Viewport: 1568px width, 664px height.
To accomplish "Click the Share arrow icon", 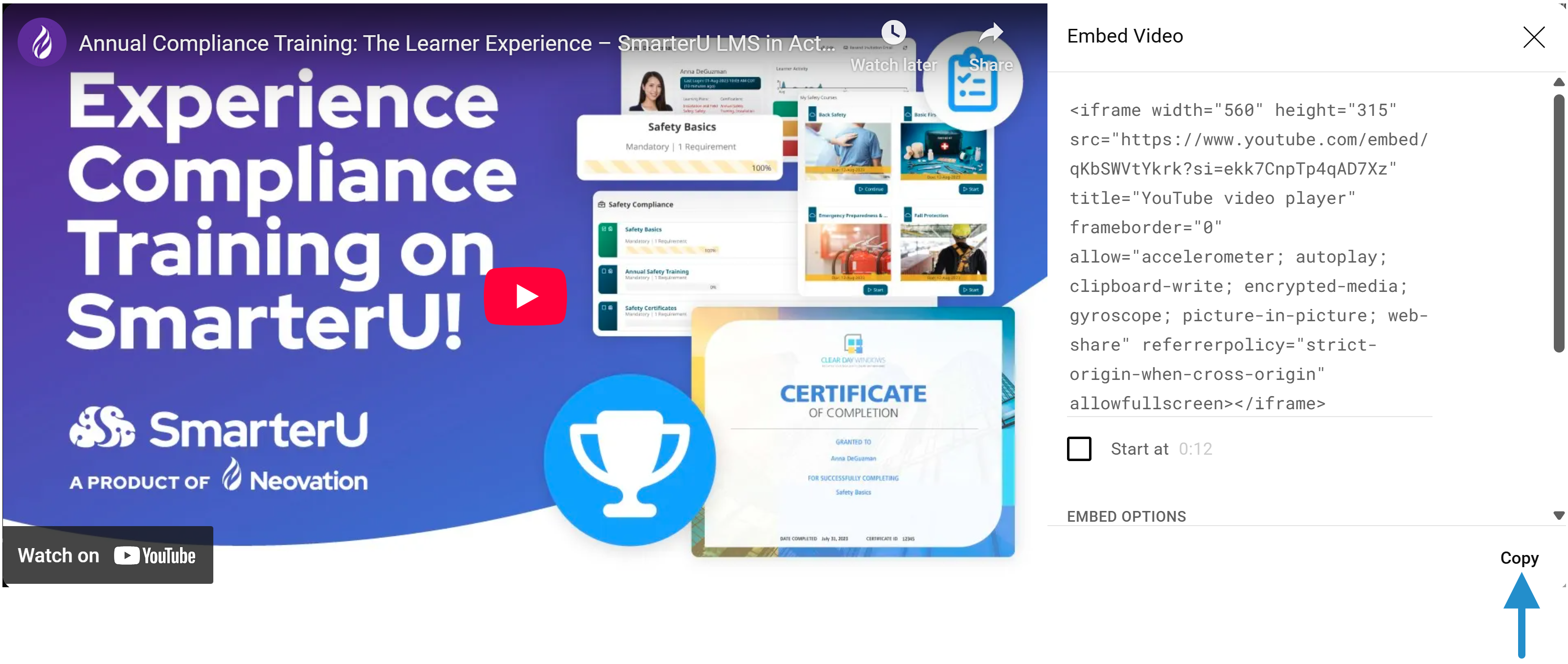I will (990, 32).
